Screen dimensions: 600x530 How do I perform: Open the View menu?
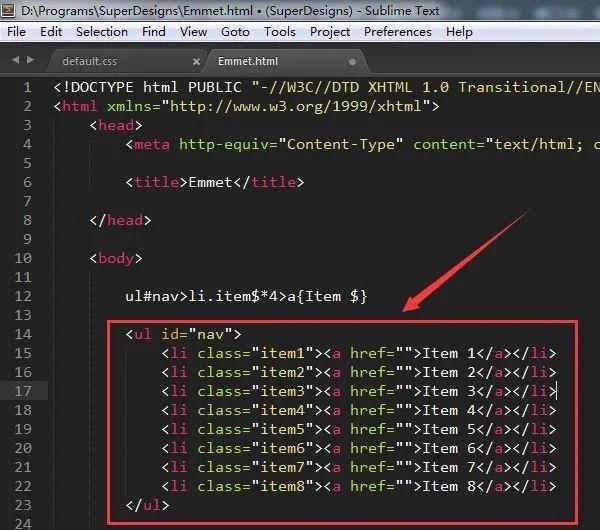pos(193,32)
